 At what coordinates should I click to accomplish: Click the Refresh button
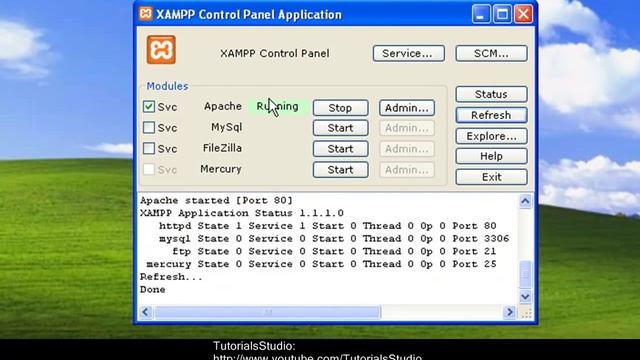491,115
